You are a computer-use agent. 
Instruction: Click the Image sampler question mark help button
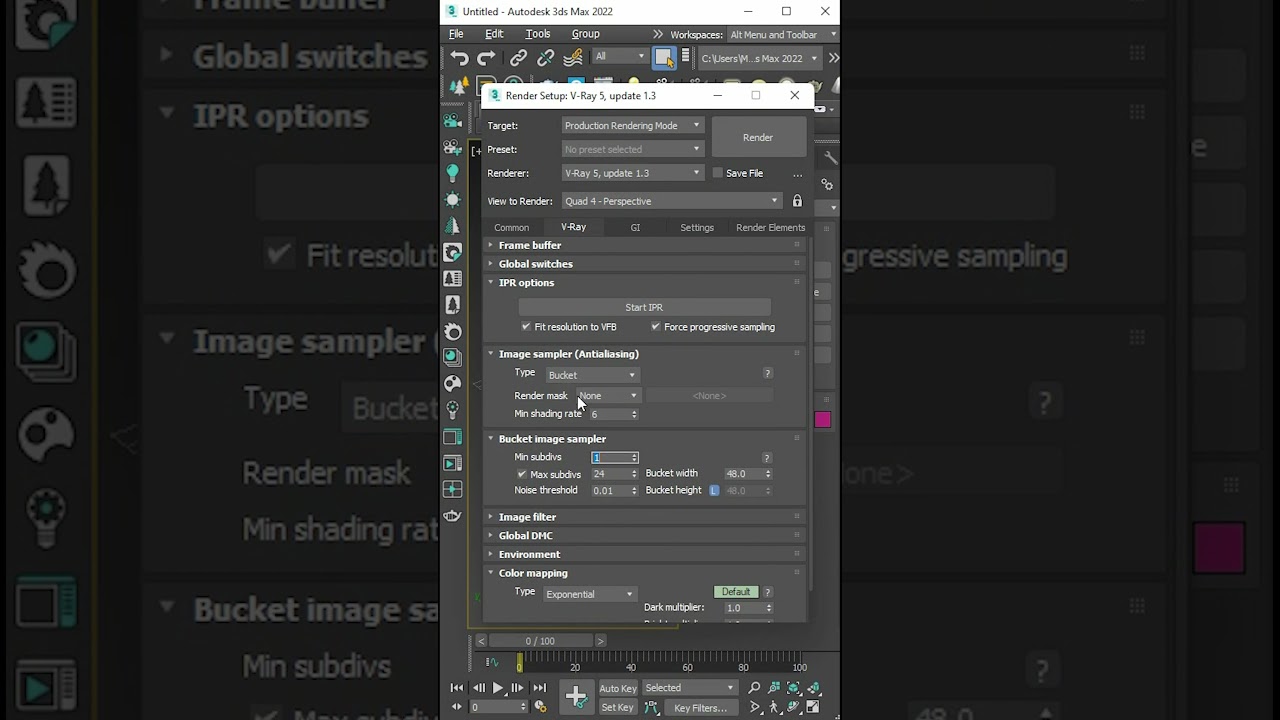767,373
